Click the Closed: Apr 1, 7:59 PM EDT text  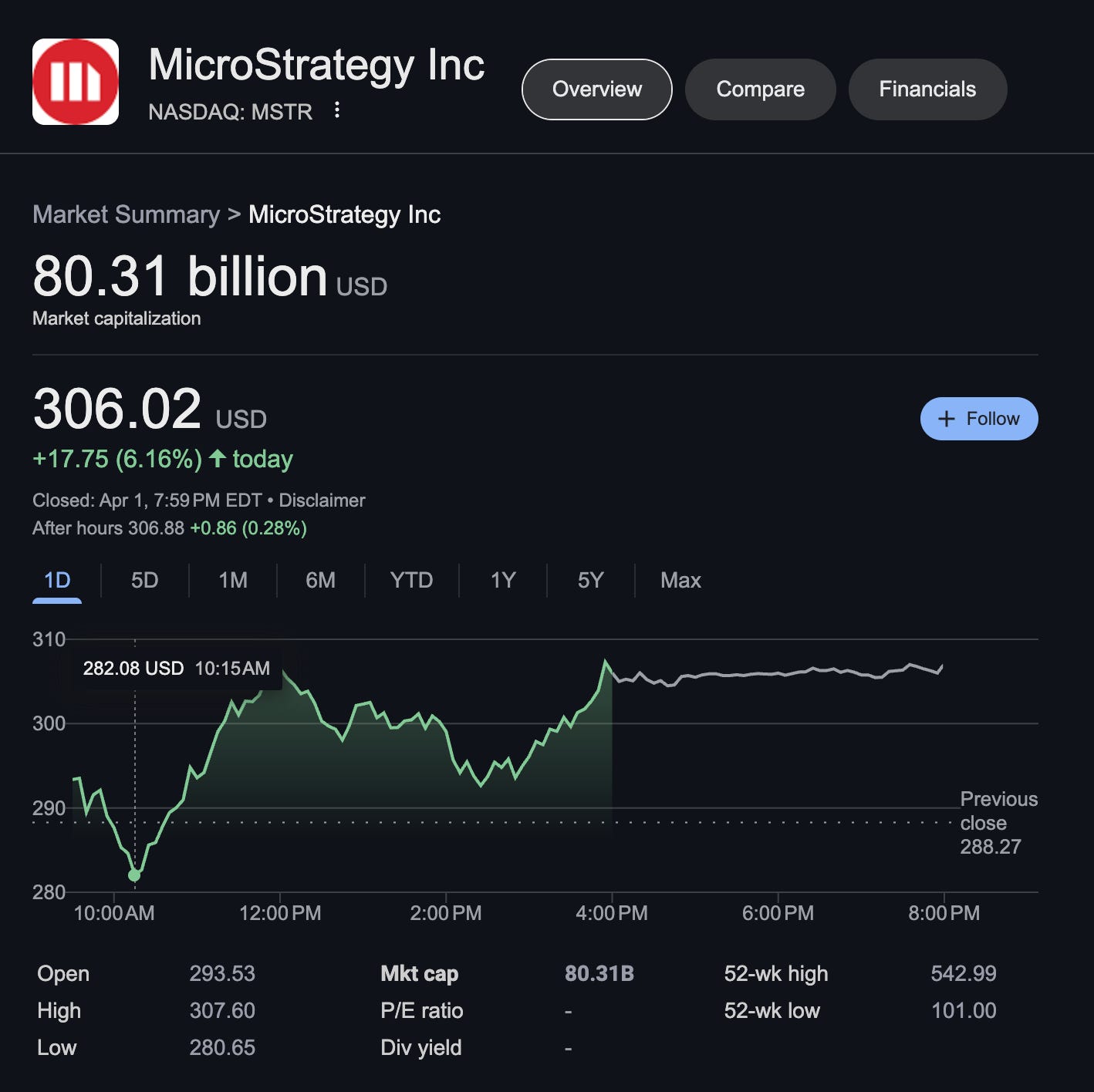[147, 501]
